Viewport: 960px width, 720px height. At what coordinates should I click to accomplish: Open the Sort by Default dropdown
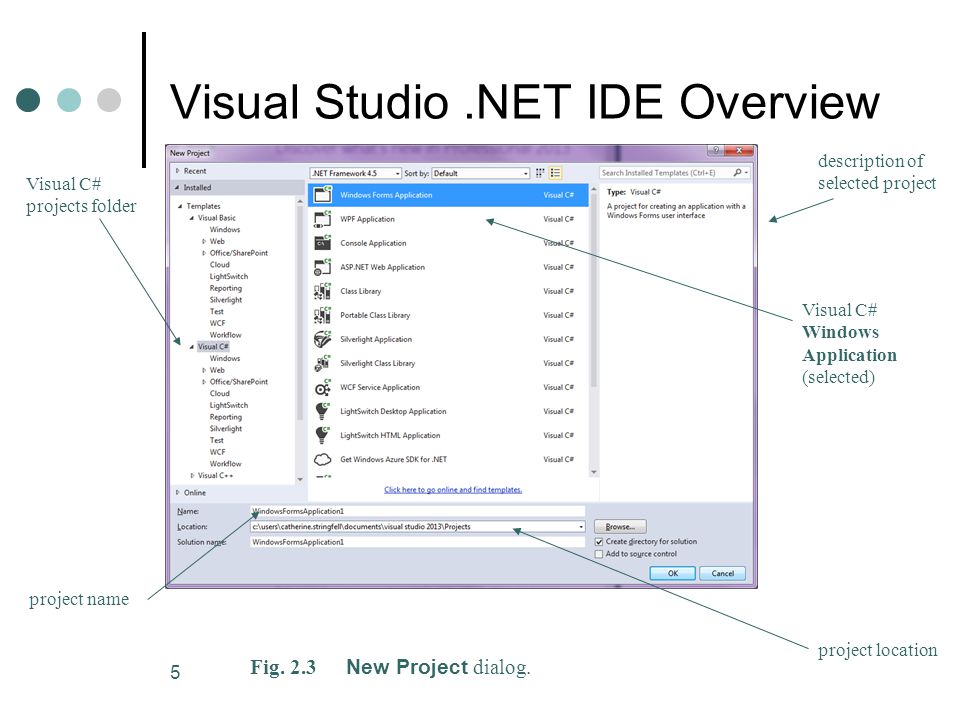pyautogui.click(x=481, y=173)
